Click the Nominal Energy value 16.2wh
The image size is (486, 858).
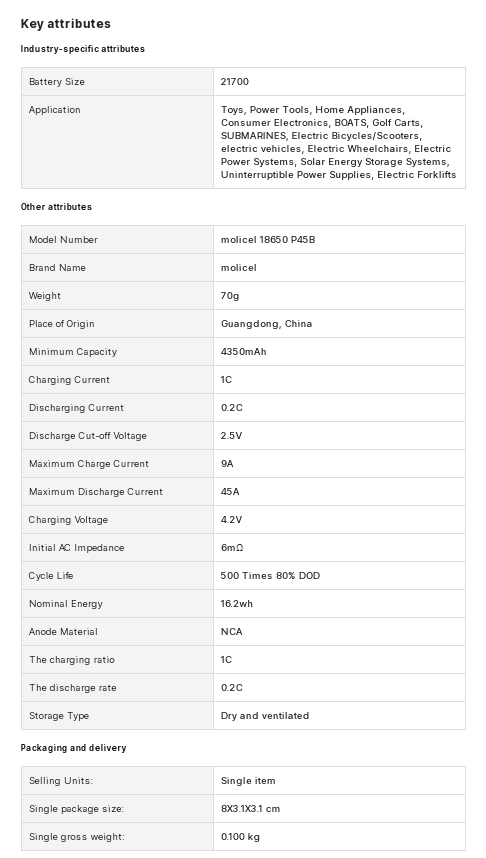(x=237, y=604)
